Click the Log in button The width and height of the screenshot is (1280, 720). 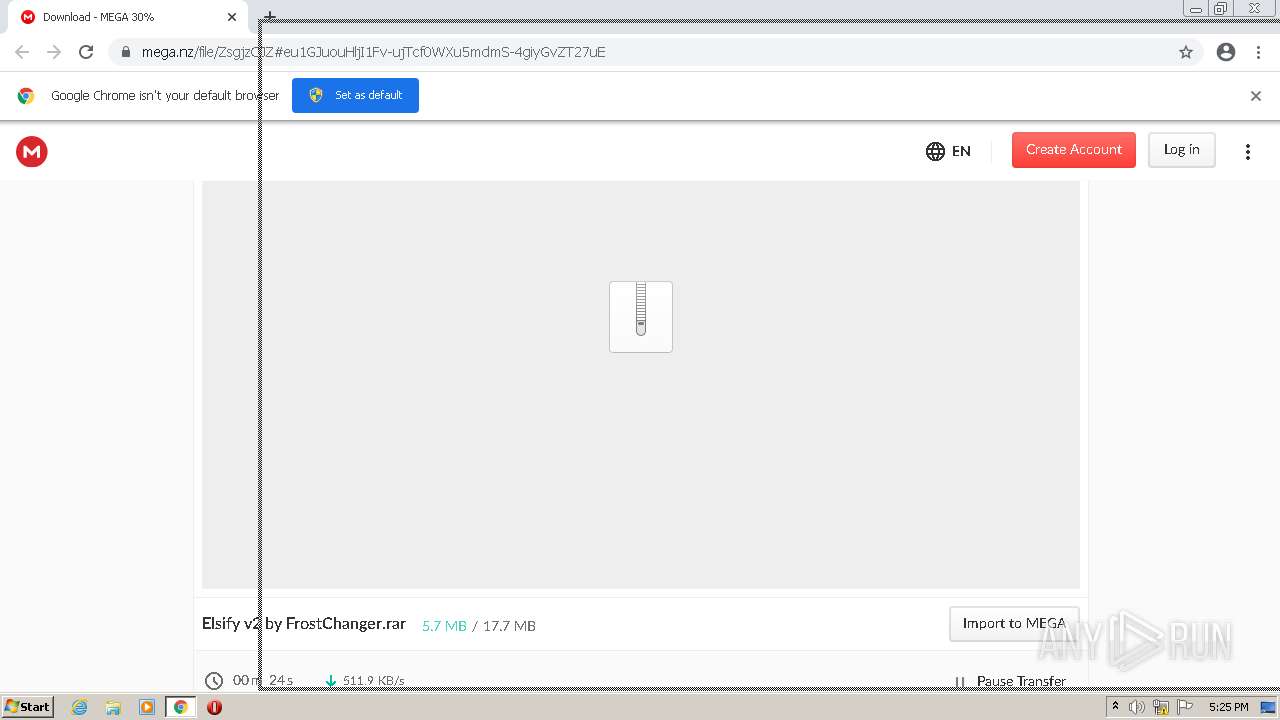point(1181,150)
